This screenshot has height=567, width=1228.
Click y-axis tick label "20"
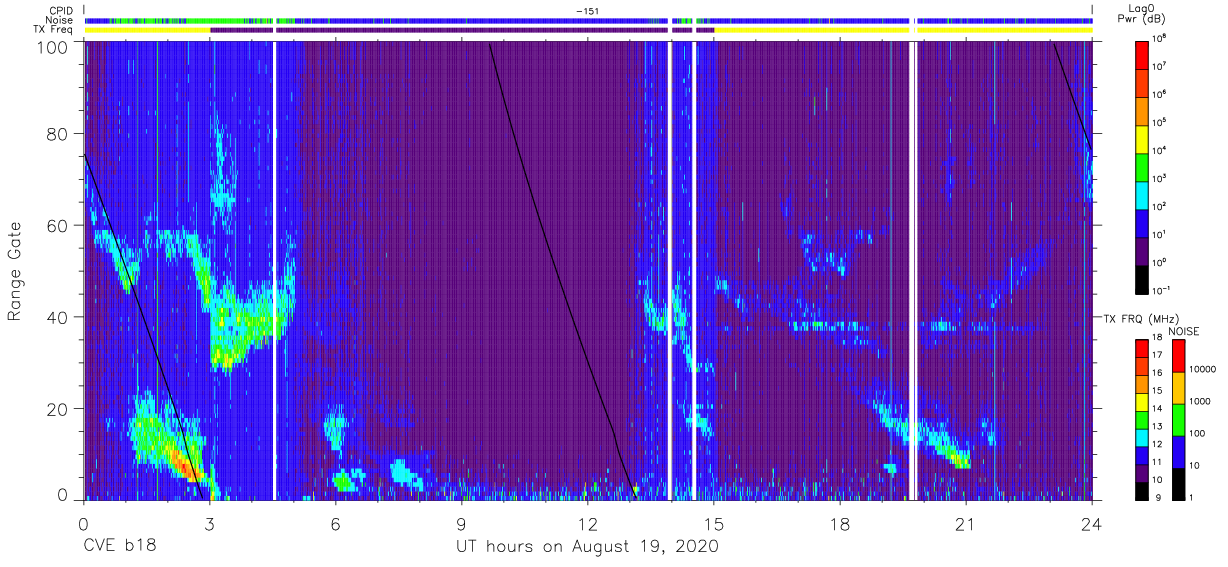58,408
